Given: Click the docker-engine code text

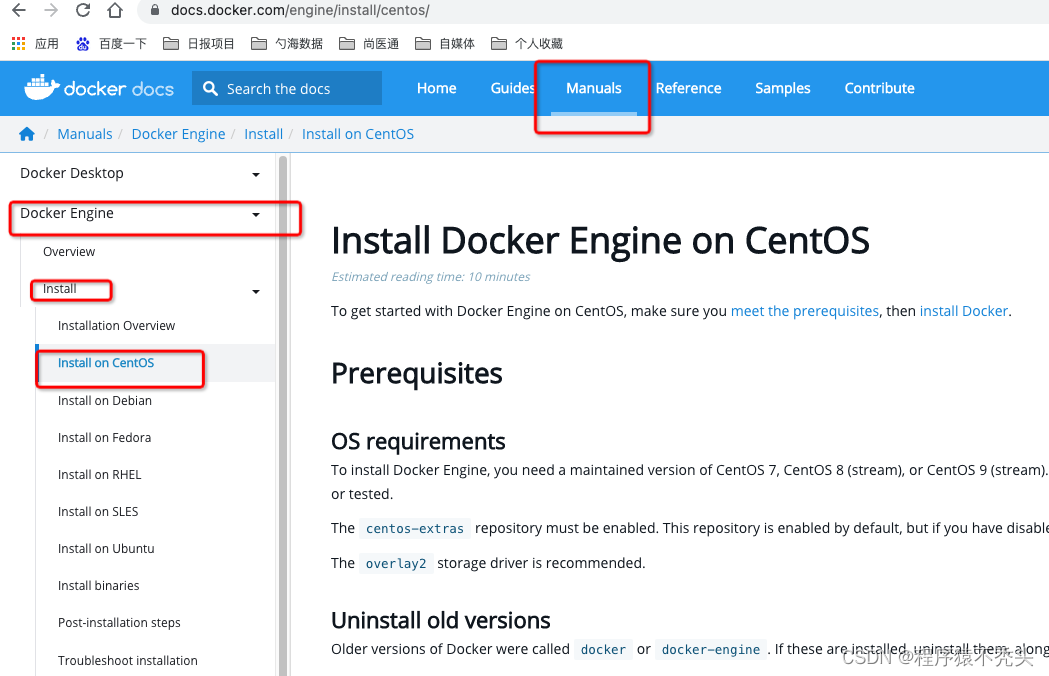Looking at the screenshot, I should pos(710,649).
